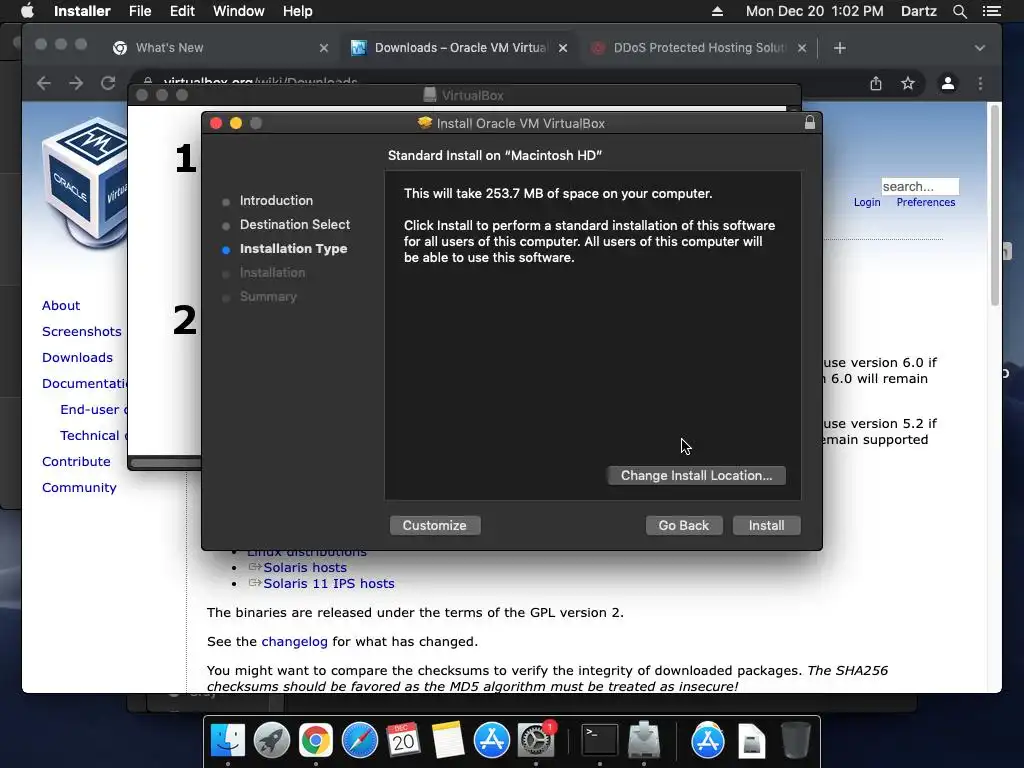
Task: Open the Solaris hosts link
Action: [x=305, y=568]
